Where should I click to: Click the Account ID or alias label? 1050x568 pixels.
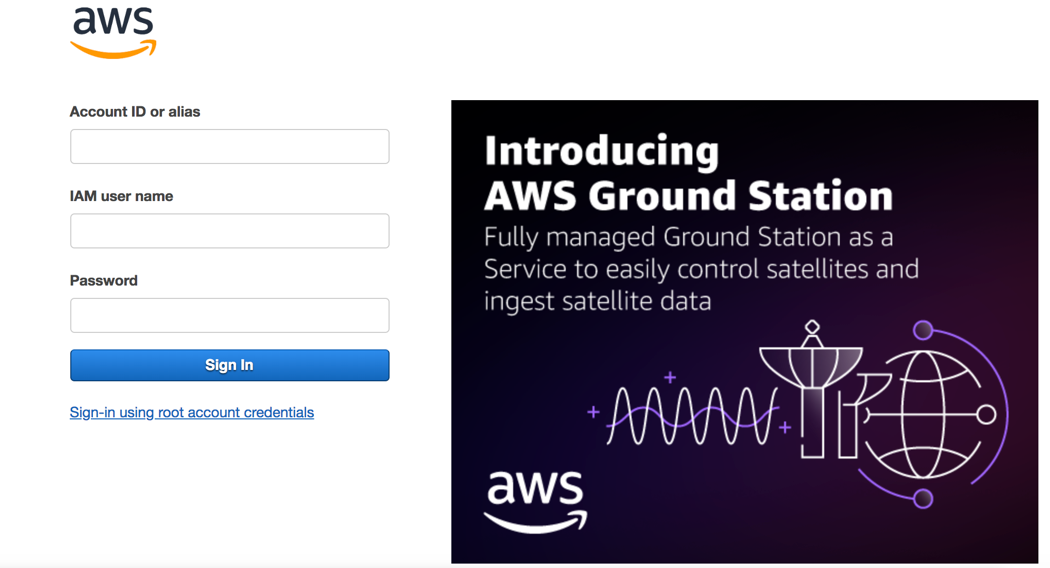click(135, 112)
